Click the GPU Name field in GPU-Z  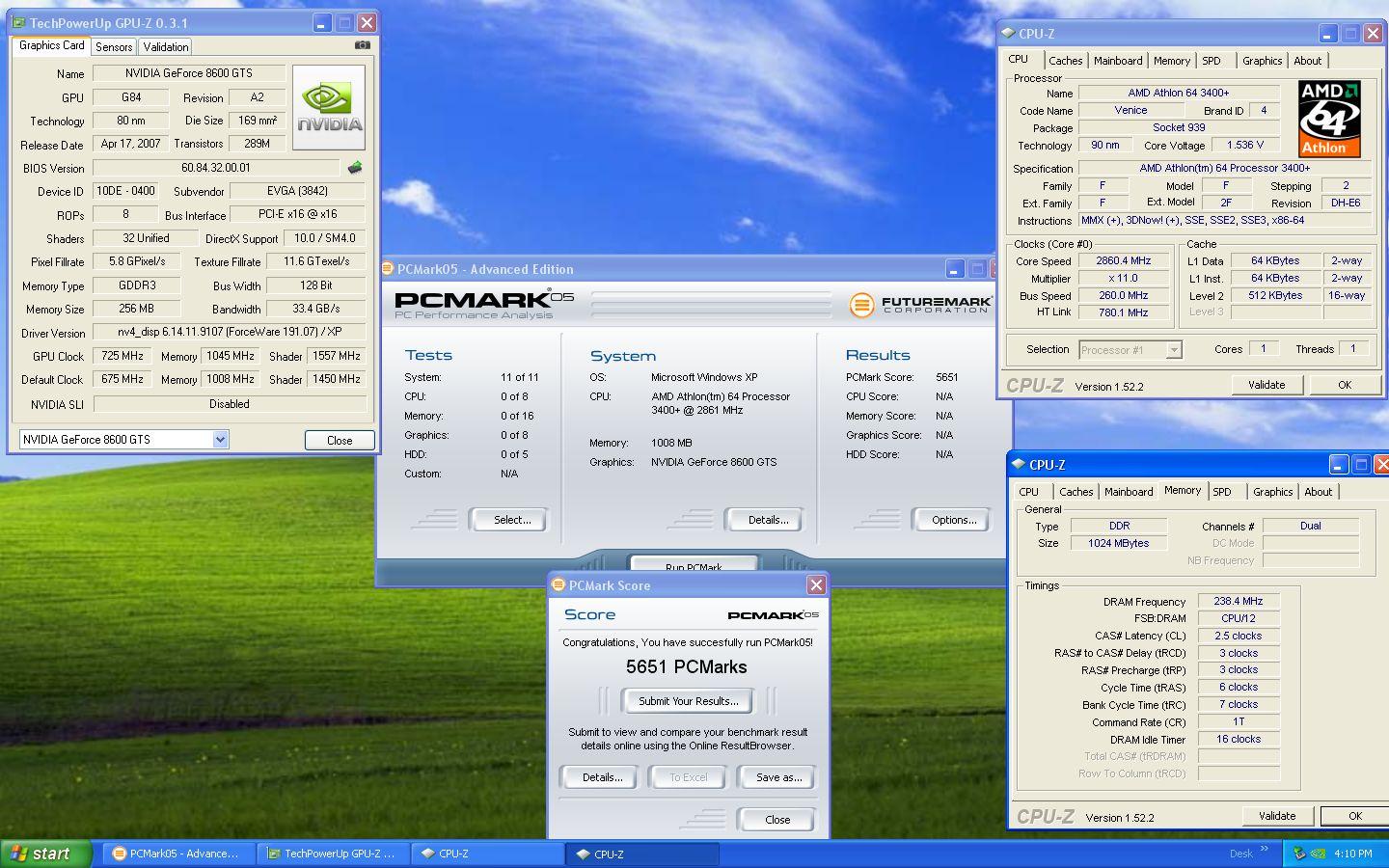click(189, 73)
